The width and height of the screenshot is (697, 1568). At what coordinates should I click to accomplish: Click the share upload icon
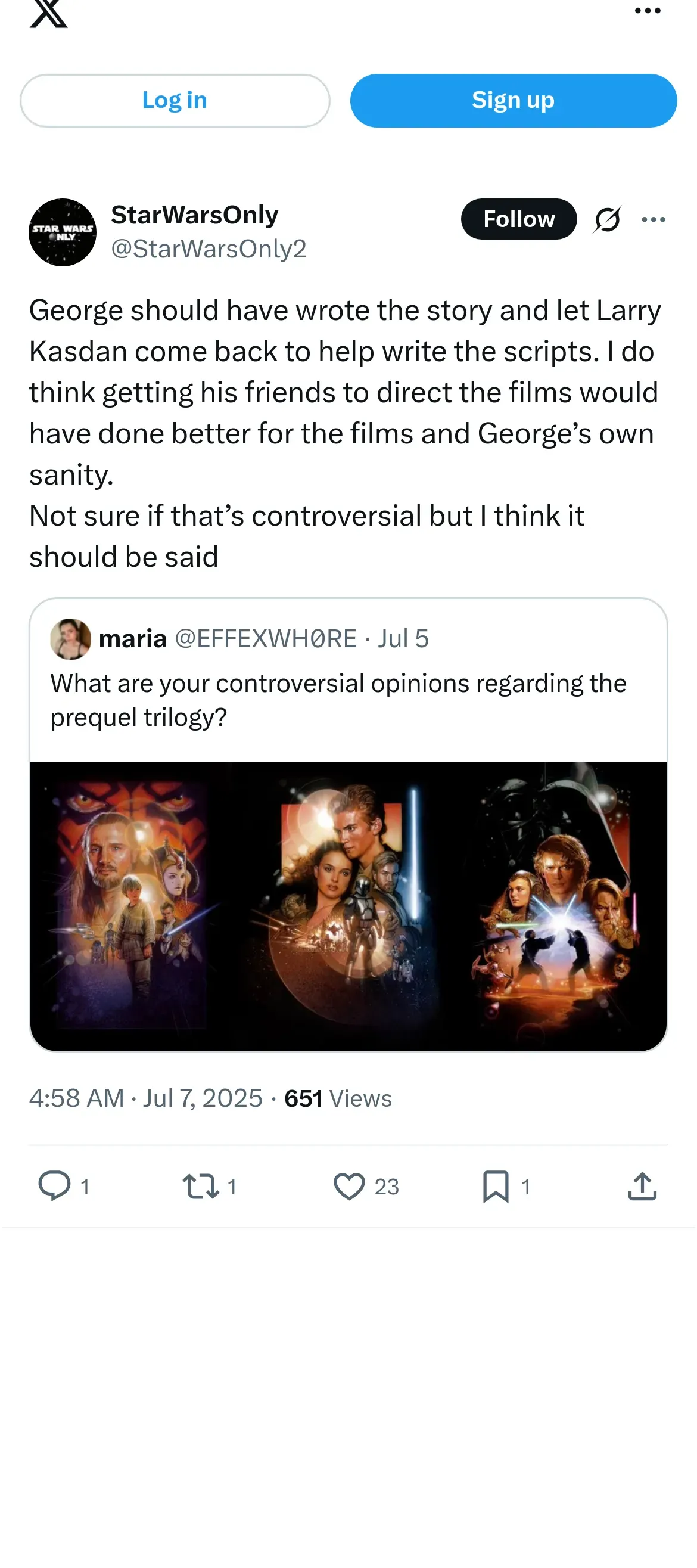point(642,1186)
